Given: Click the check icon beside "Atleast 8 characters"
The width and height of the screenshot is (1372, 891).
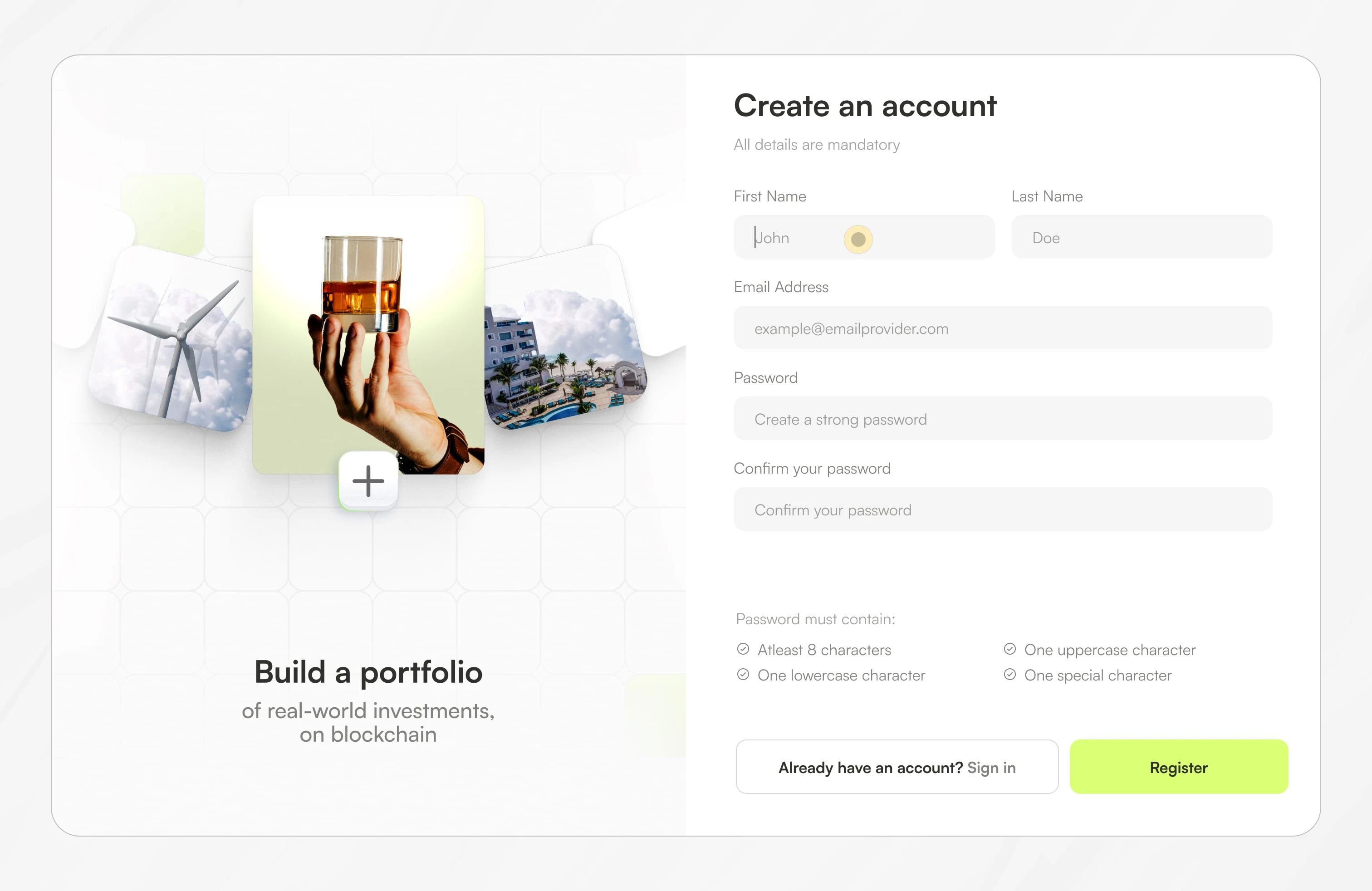Looking at the screenshot, I should click(x=743, y=649).
